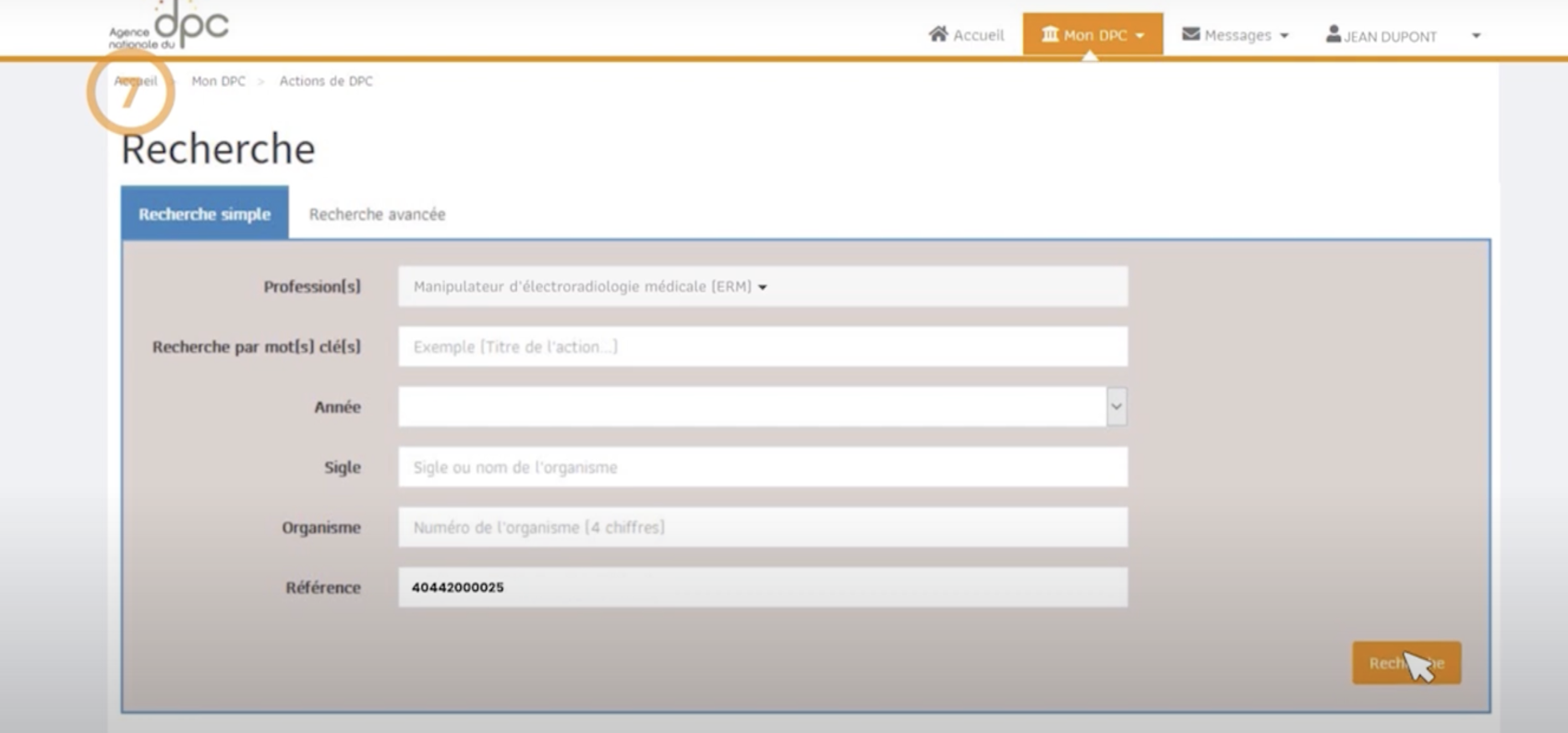Image resolution: width=1568 pixels, height=733 pixels.
Task: Click the Organisme label
Action: pos(321,527)
